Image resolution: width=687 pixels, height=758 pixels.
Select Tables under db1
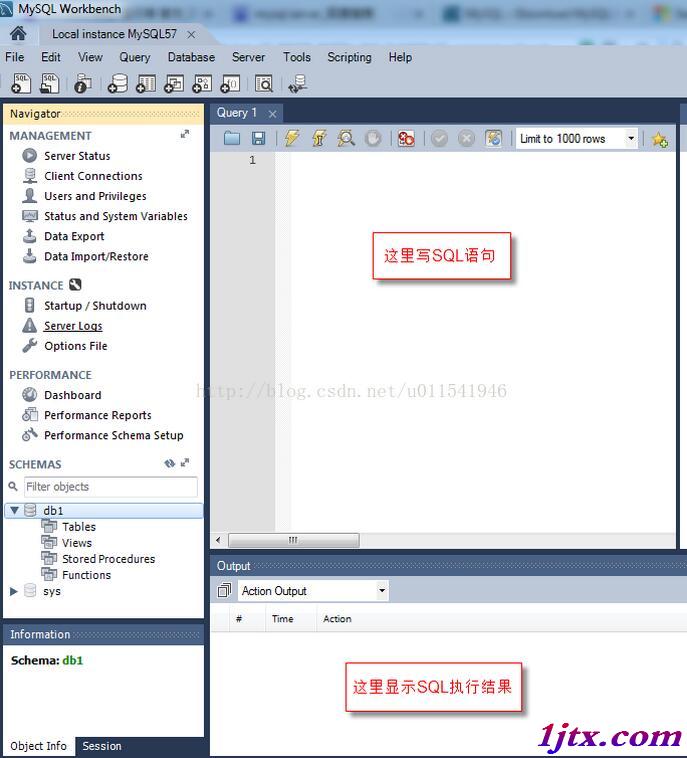tap(79, 526)
